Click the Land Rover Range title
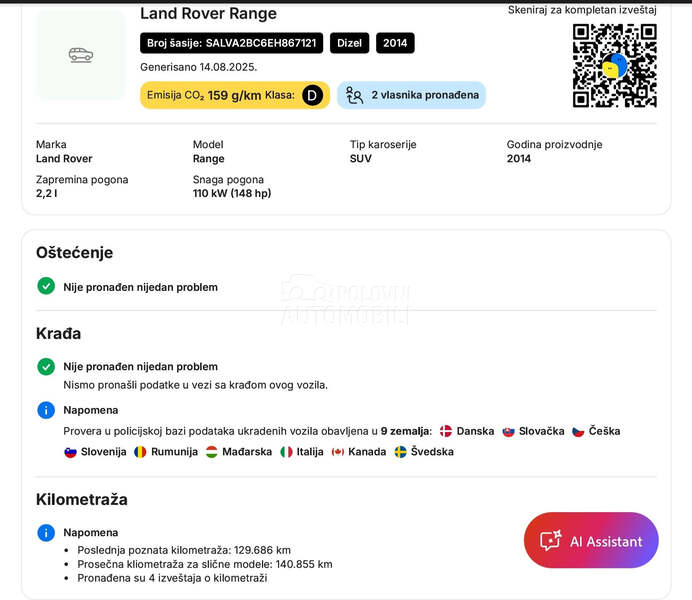The width and height of the screenshot is (692, 600). tap(208, 14)
